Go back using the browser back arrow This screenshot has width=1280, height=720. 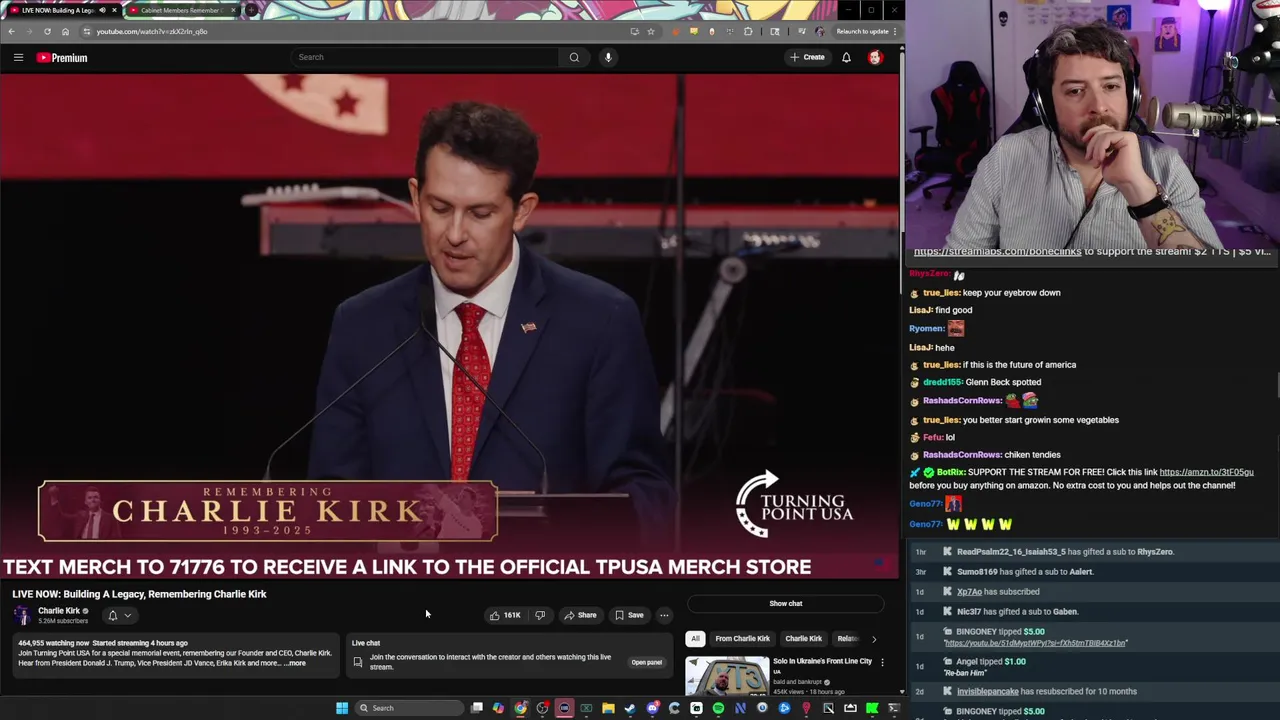(x=11, y=31)
